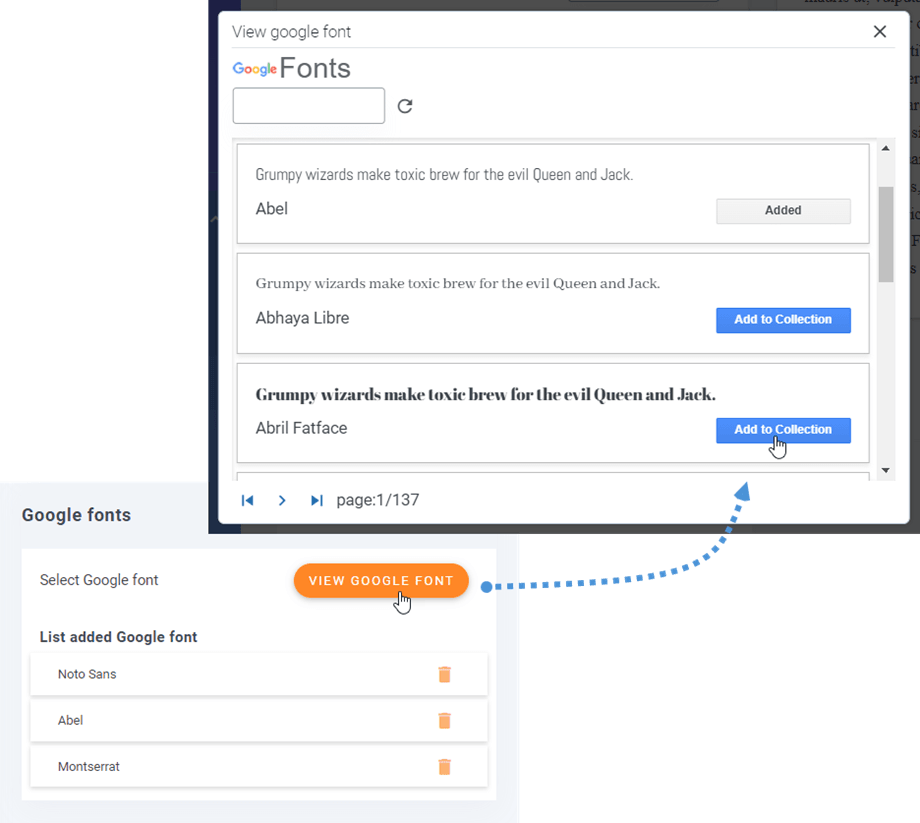Click the Abril Fatface preview sentence

(486, 394)
